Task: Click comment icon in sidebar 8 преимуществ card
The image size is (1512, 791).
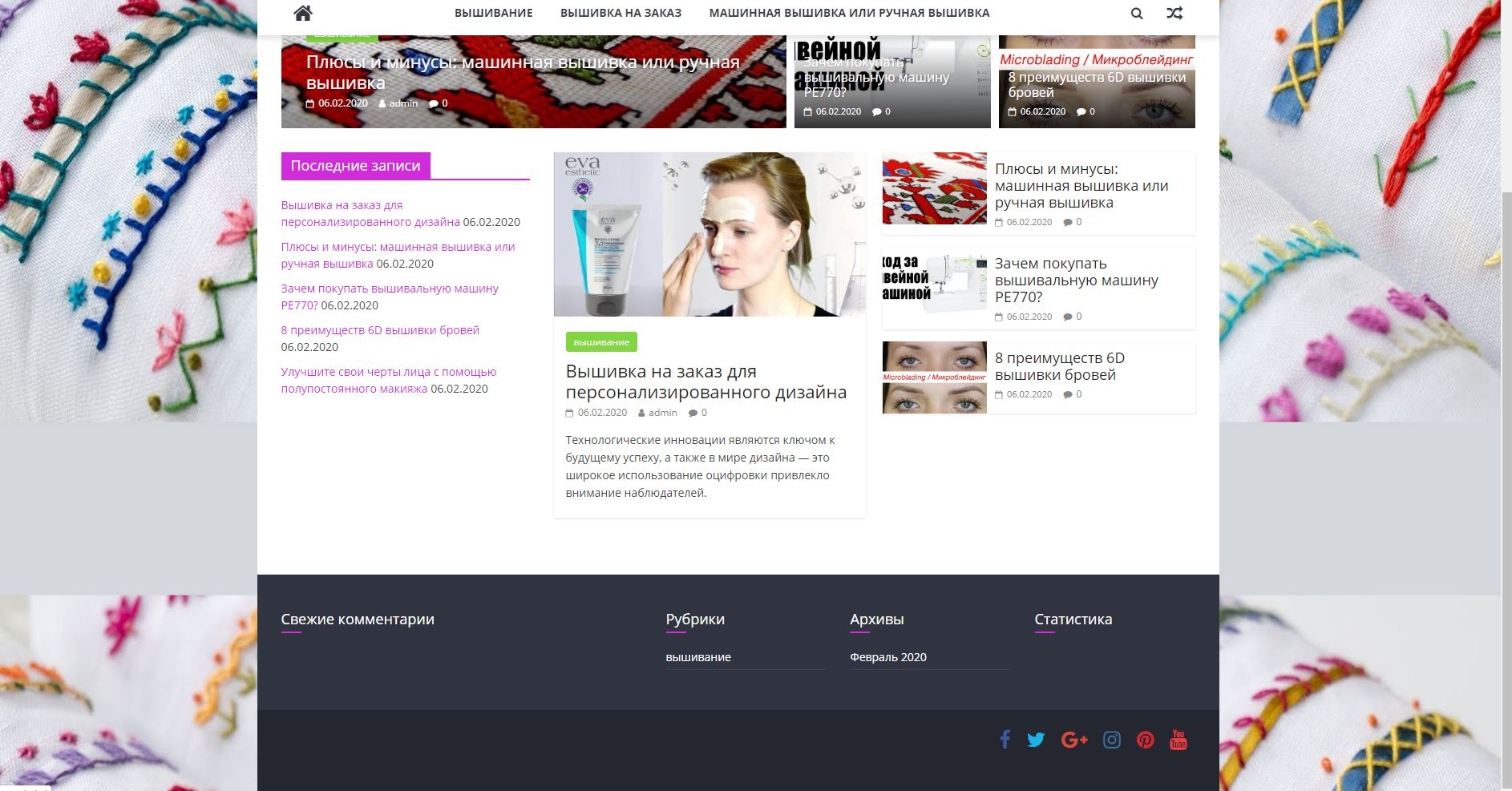Action: [x=1068, y=394]
